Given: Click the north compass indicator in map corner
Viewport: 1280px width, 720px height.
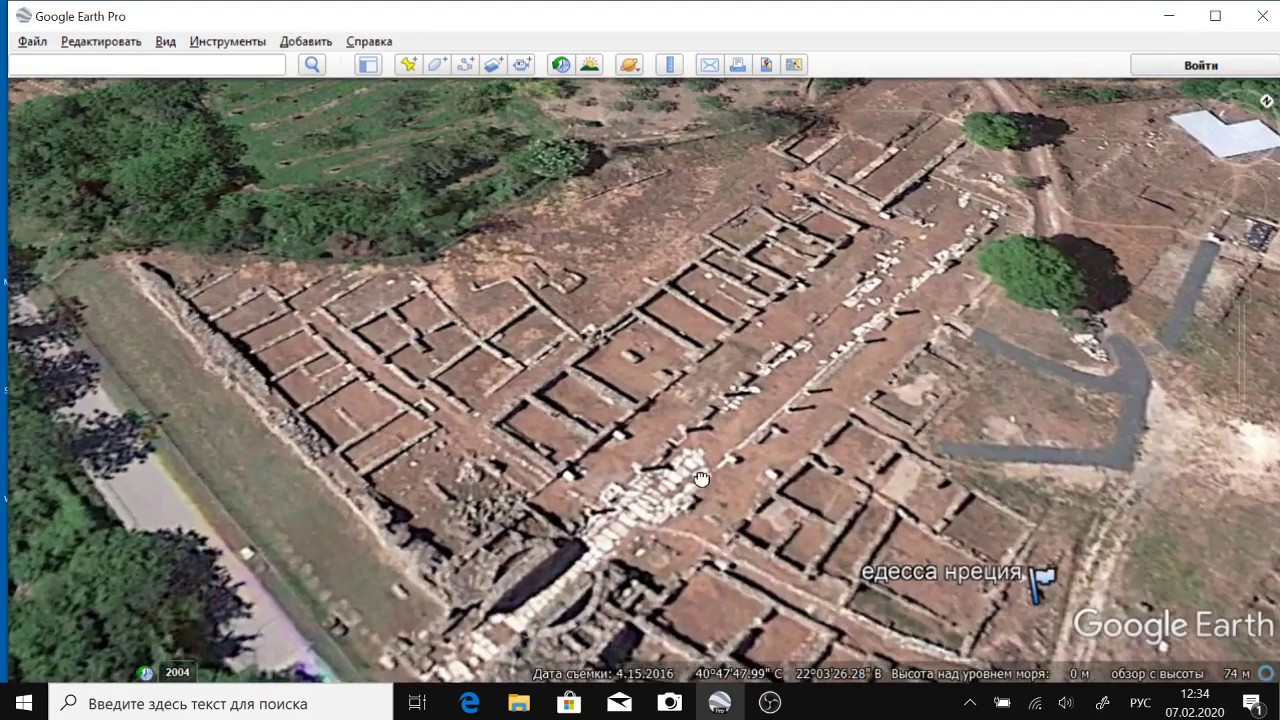Looking at the screenshot, I should tap(1266, 101).
